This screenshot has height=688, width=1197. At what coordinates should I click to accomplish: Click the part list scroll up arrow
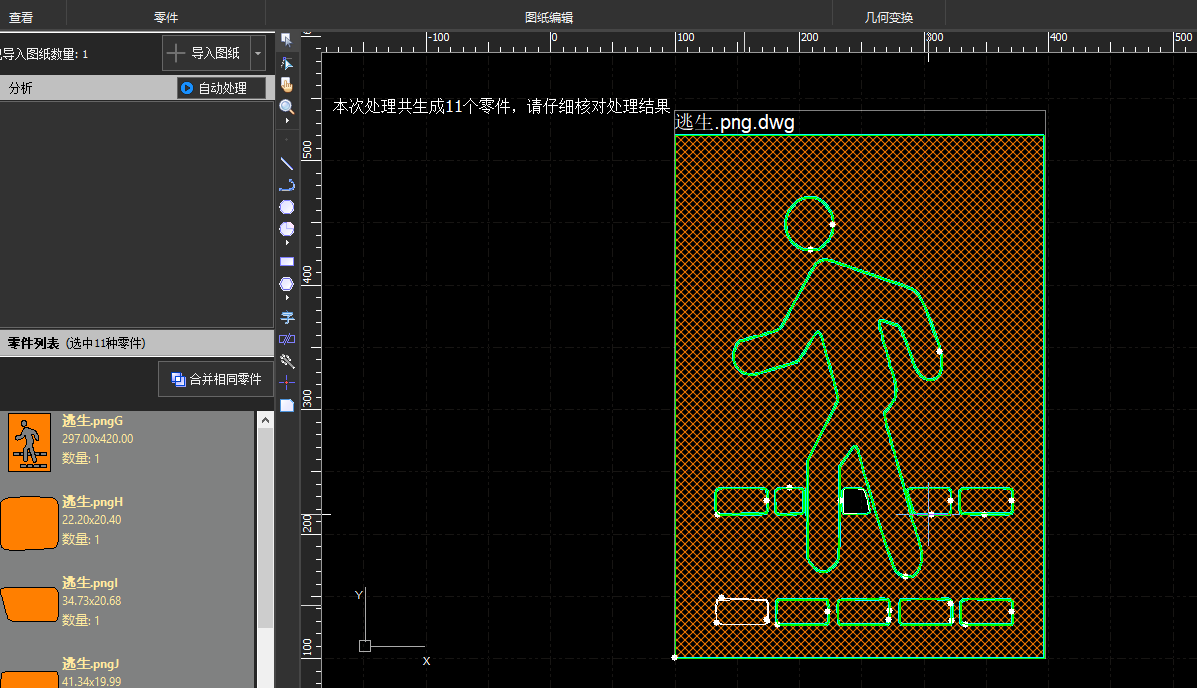coord(265,420)
